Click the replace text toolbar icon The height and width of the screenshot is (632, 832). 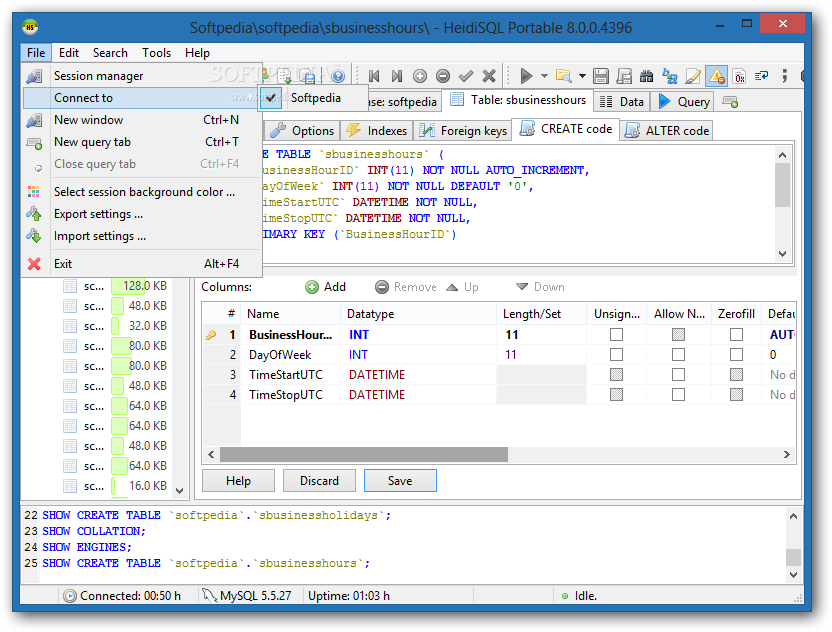(x=670, y=76)
